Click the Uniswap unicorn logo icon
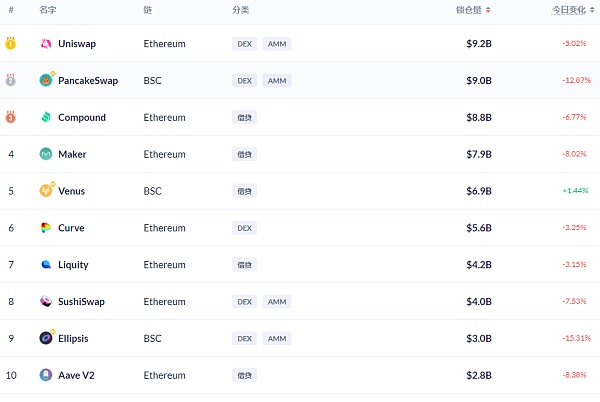Image resolution: width=600 pixels, height=402 pixels. click(x=46, y=44)
